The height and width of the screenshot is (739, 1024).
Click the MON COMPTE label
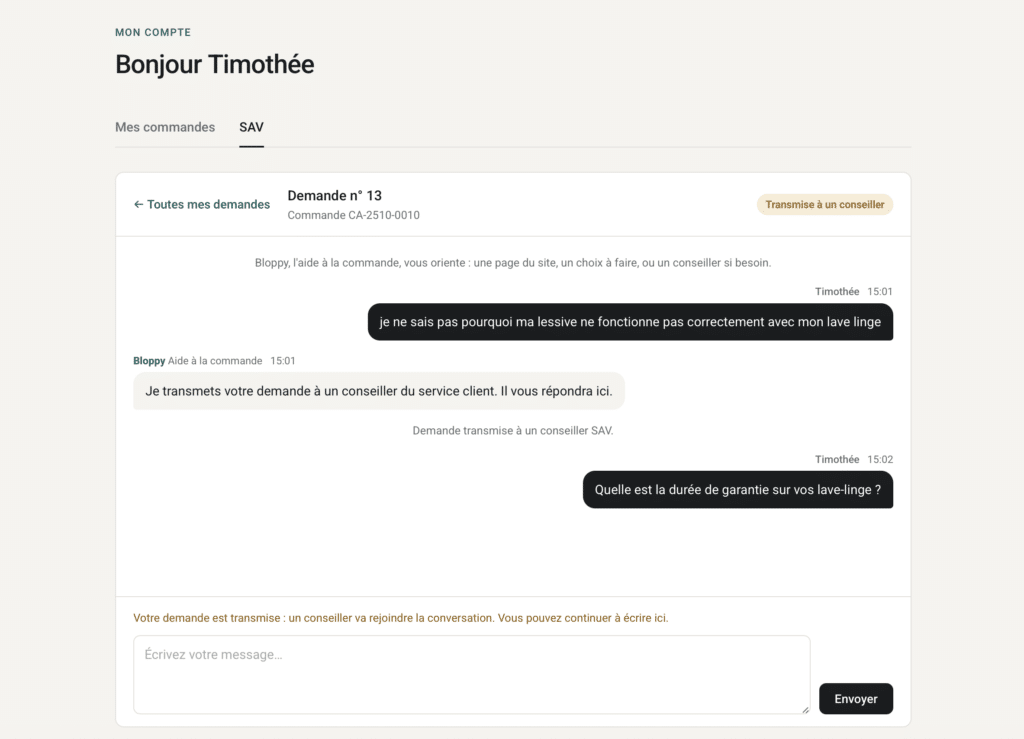pos(153,32)
